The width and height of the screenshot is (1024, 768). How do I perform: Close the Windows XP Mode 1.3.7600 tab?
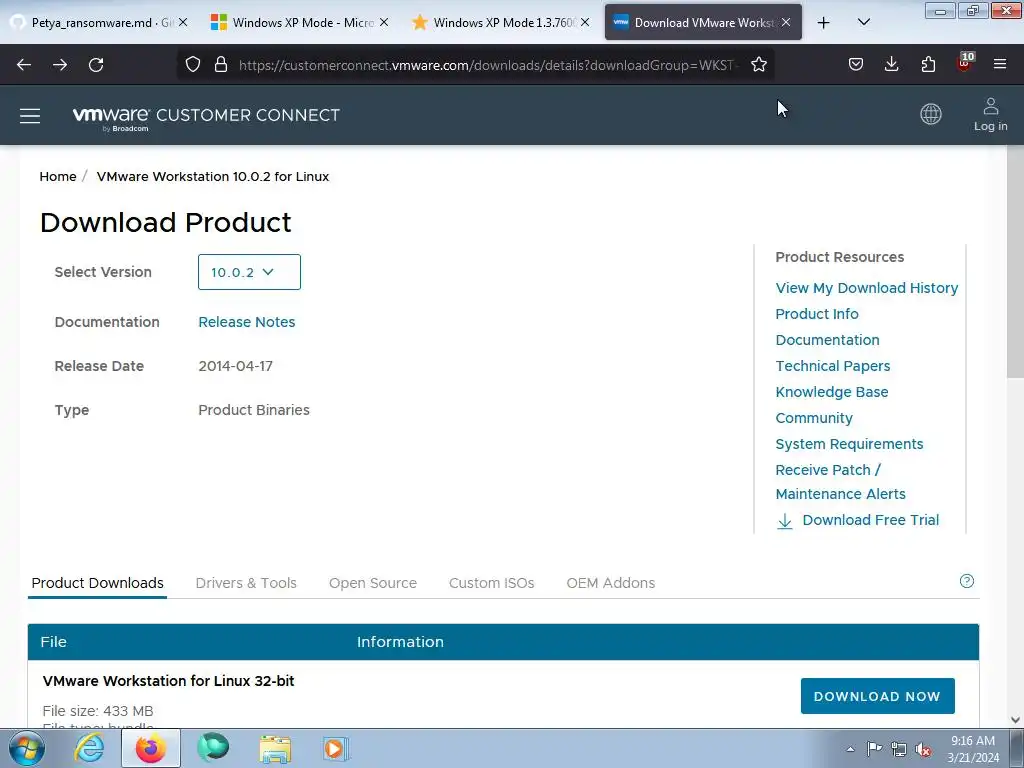[585, 22]
